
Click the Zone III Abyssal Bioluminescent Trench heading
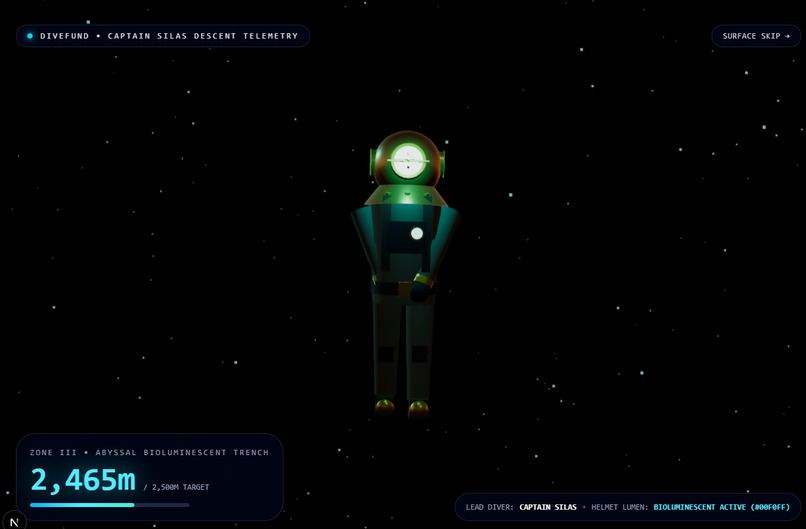[x=149, y=452]
